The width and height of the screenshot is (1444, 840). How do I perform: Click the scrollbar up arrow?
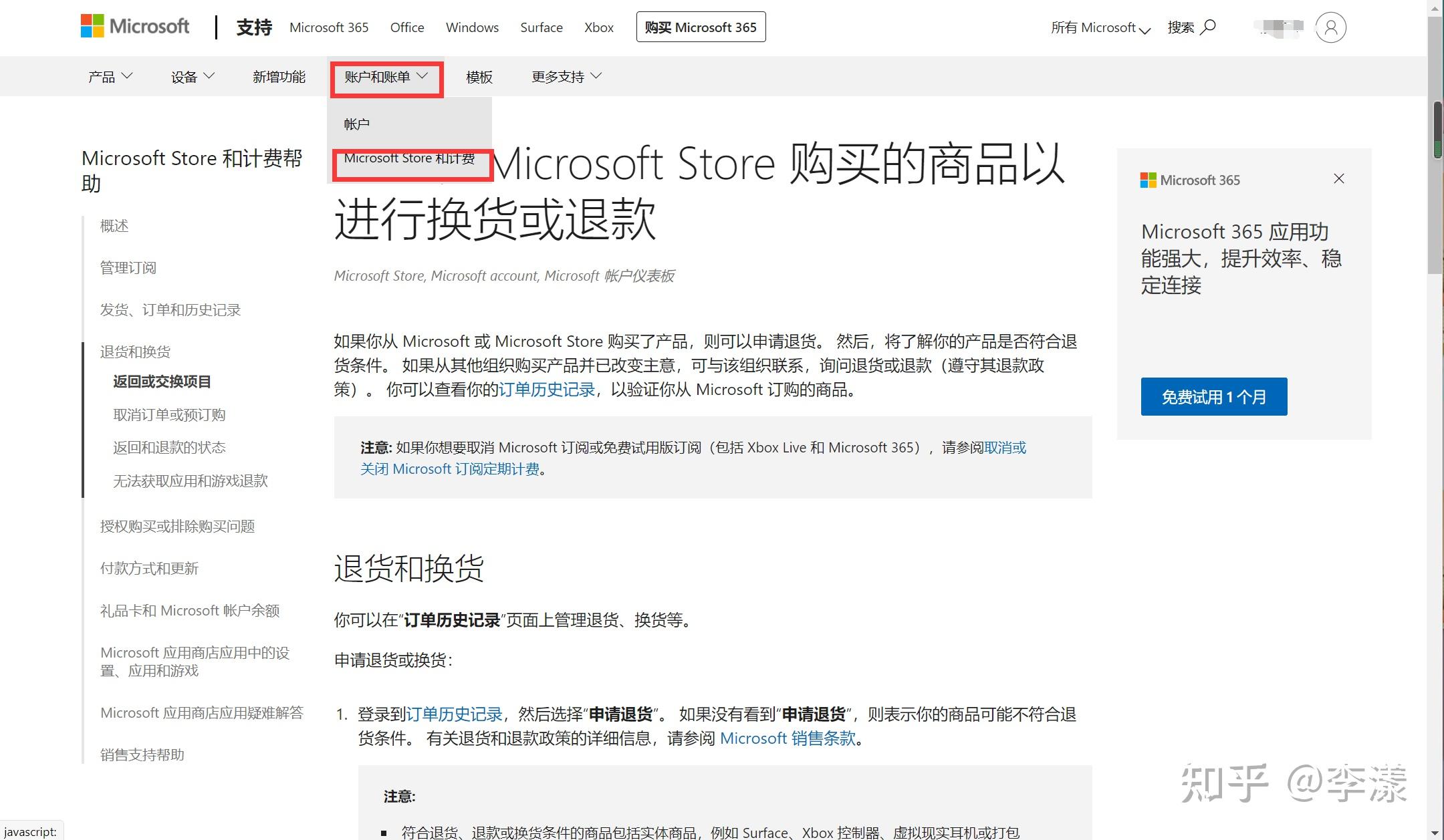pos(1436,7)
